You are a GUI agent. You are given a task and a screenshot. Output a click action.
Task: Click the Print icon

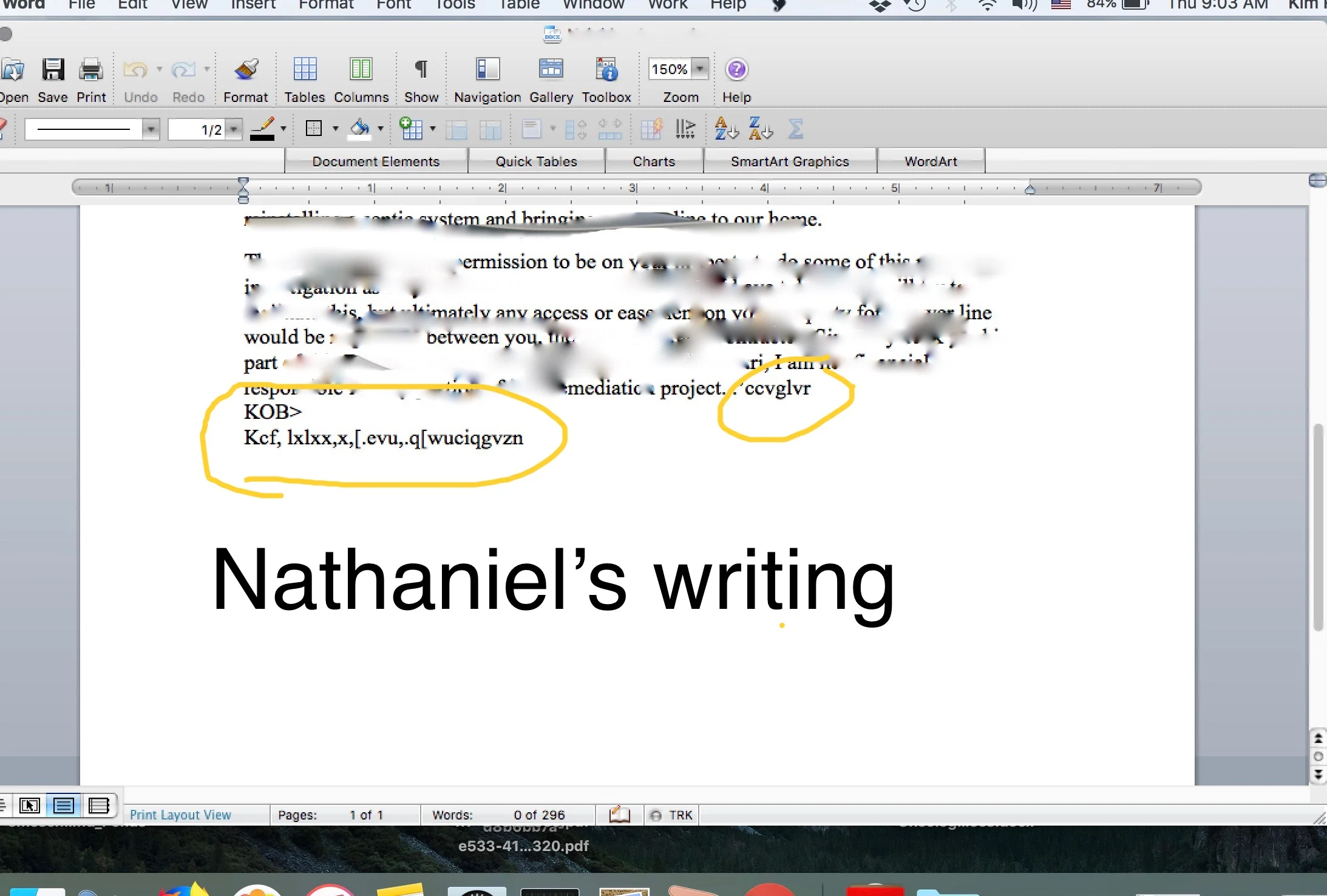click(x=91, y=70)
